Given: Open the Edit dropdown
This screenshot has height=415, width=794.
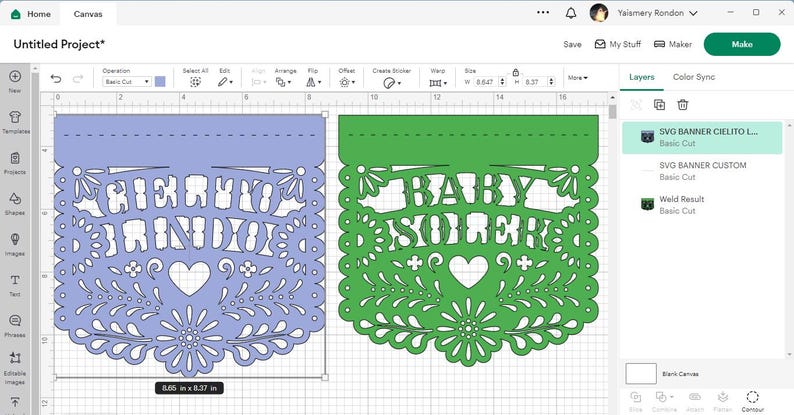Looking at the screenshot, I should [x=225, y=82].
